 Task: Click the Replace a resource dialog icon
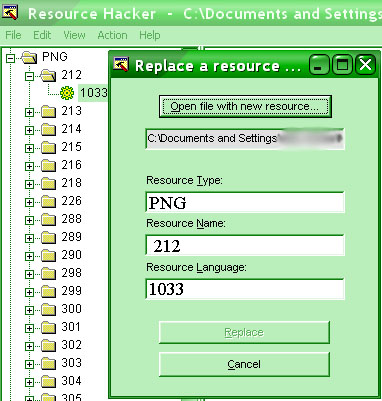click(121, 64)
